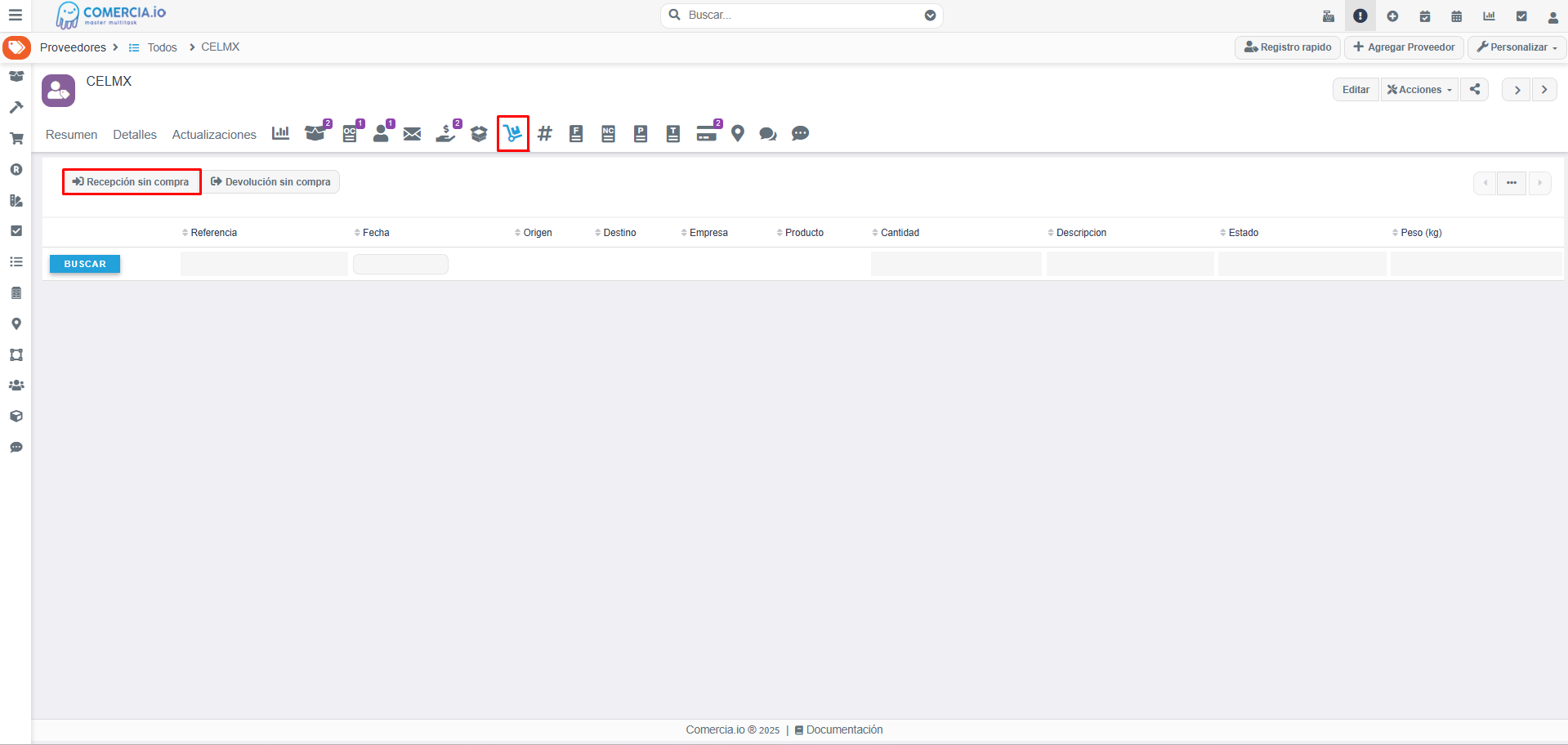Image resolution: width=1568 pixels, height=745 pixels.
Task: Open the people group sidebar icon
Action: [16, 385]
